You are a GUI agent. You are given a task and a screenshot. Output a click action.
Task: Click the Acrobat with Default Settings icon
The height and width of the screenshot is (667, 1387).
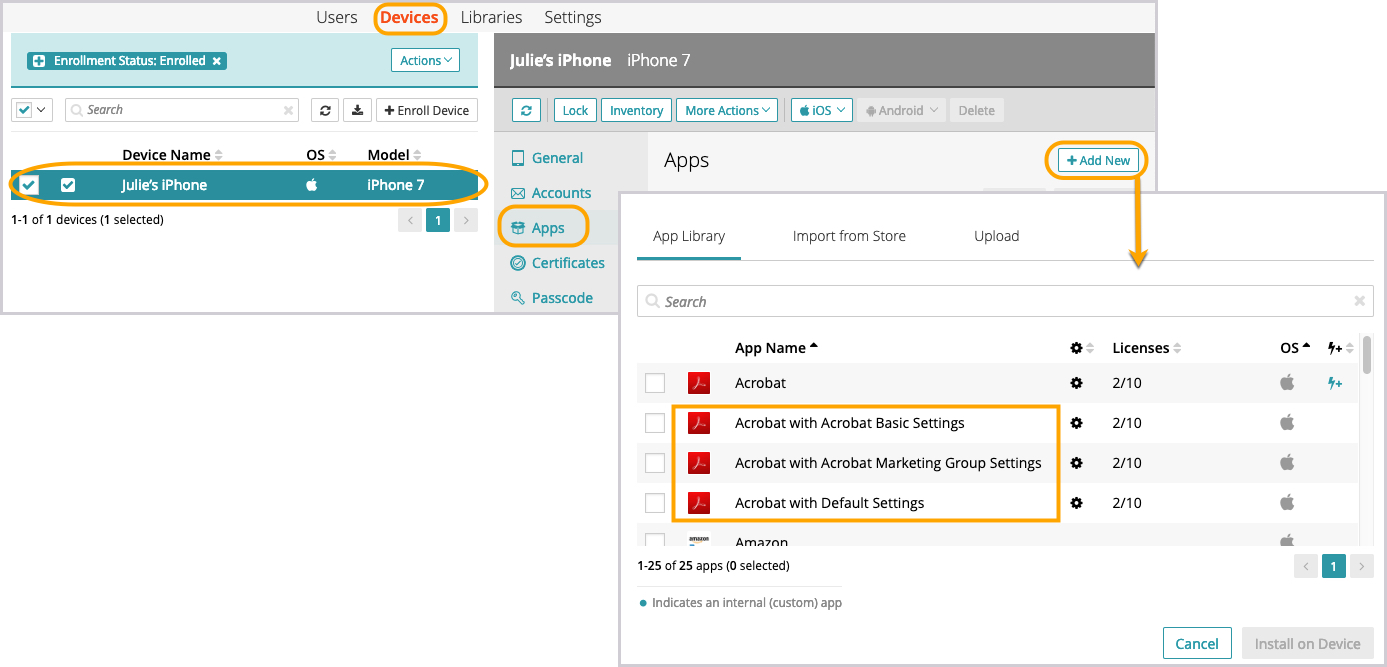[698, 503]
